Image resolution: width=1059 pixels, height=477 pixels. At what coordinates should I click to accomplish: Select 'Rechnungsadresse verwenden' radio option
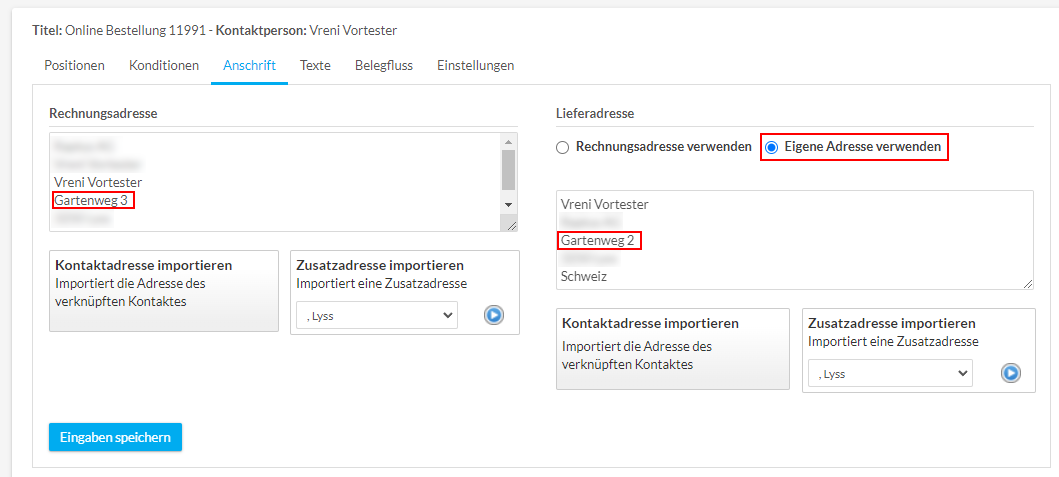(x=564, y=147)
